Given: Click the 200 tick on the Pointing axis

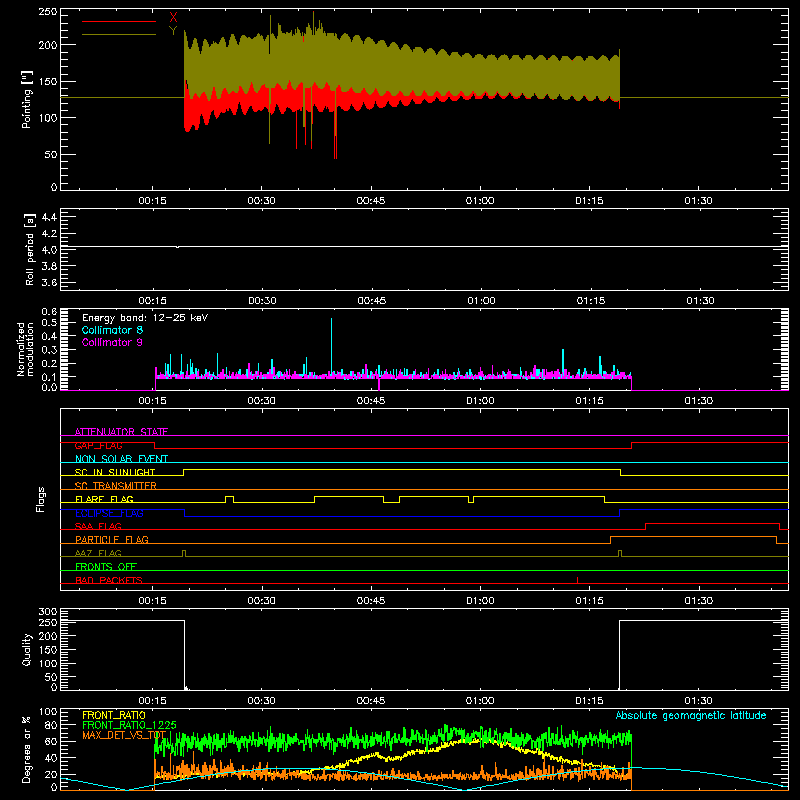Looking at the screenshot, I should click(x=47, y=45).
